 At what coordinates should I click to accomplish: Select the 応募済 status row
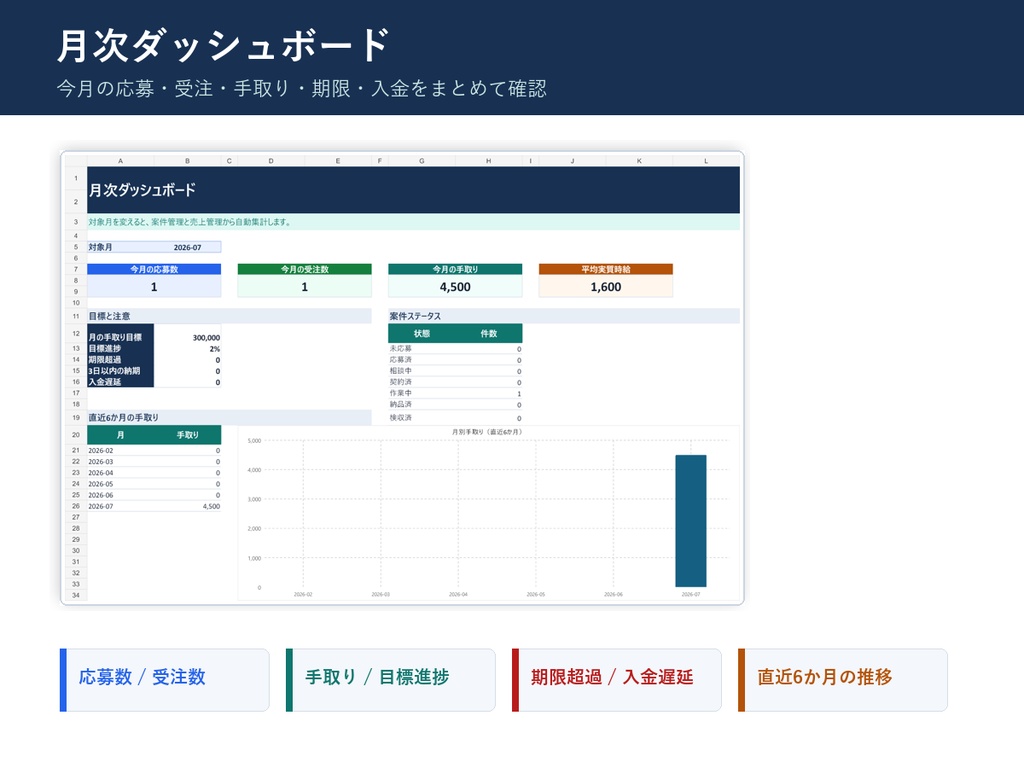(x=455, y=360)
